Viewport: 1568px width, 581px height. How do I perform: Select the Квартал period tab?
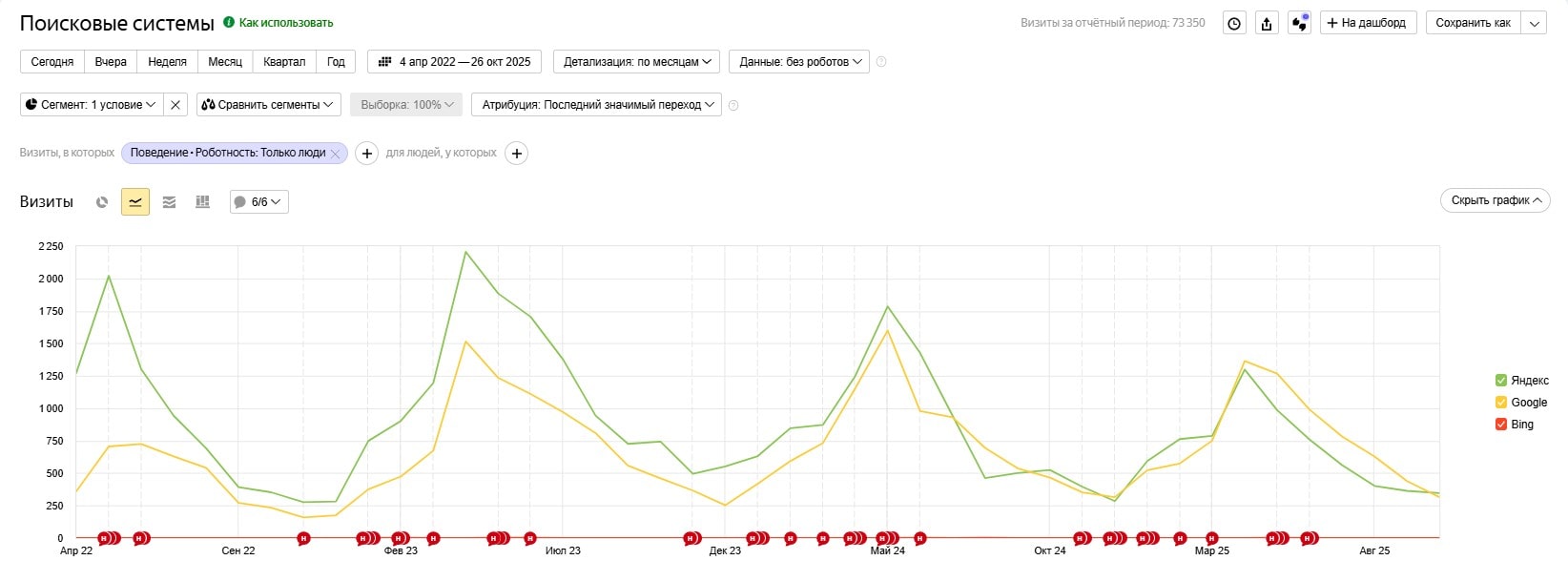(x=284, y=62)
